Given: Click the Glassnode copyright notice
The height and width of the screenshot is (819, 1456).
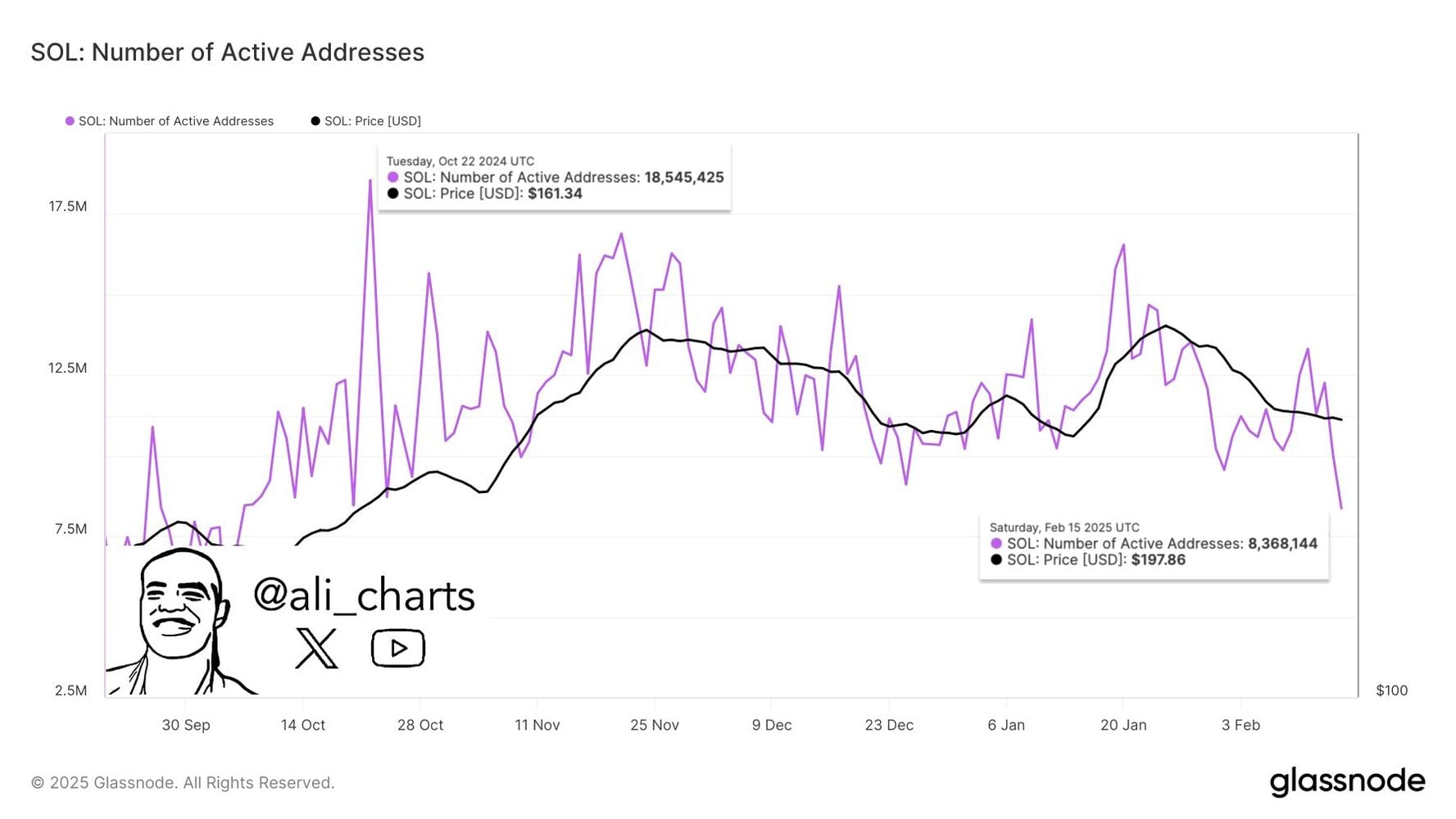Looking at the screenshot, I should point(183,783).
